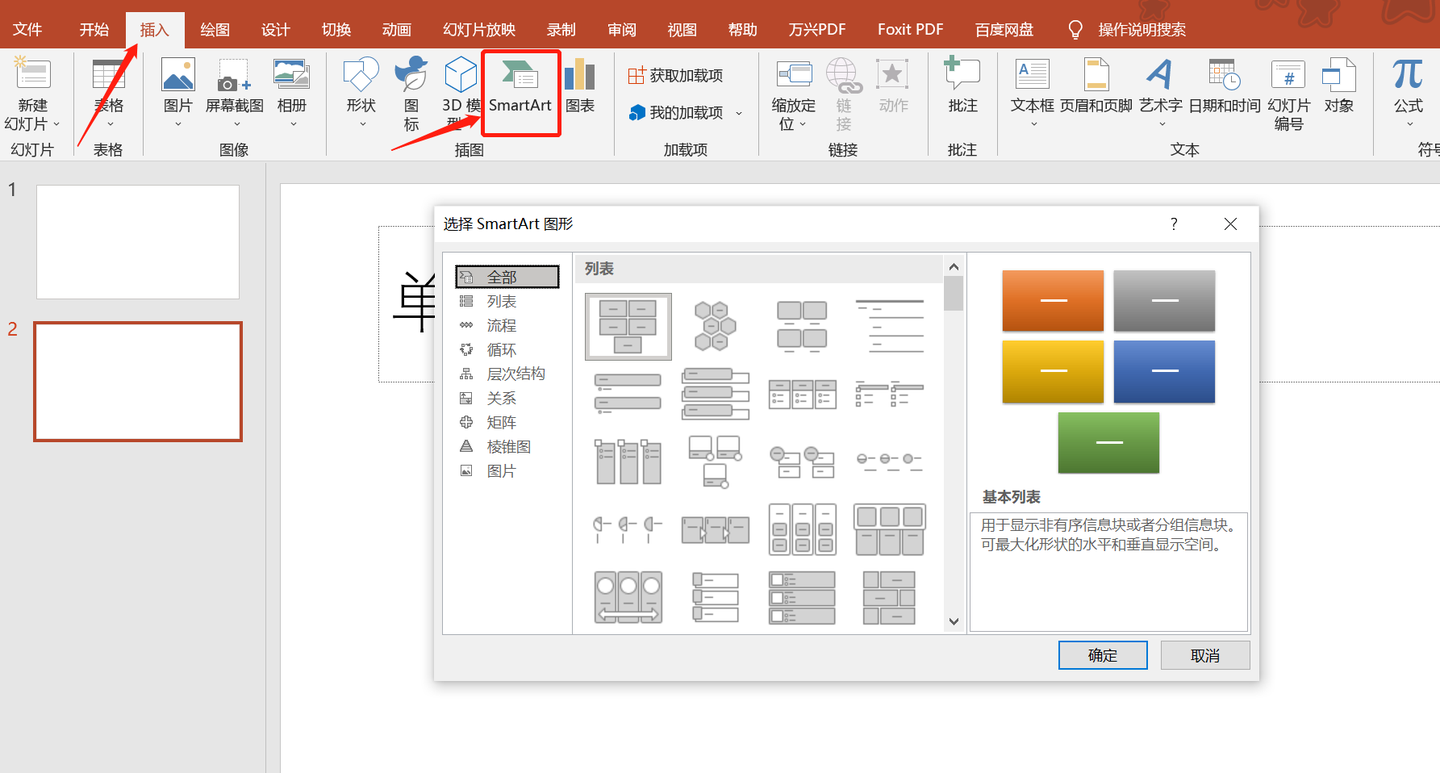Click the 图片 picture icon
Screen dimensions: 1440x773
pos(178,74)
